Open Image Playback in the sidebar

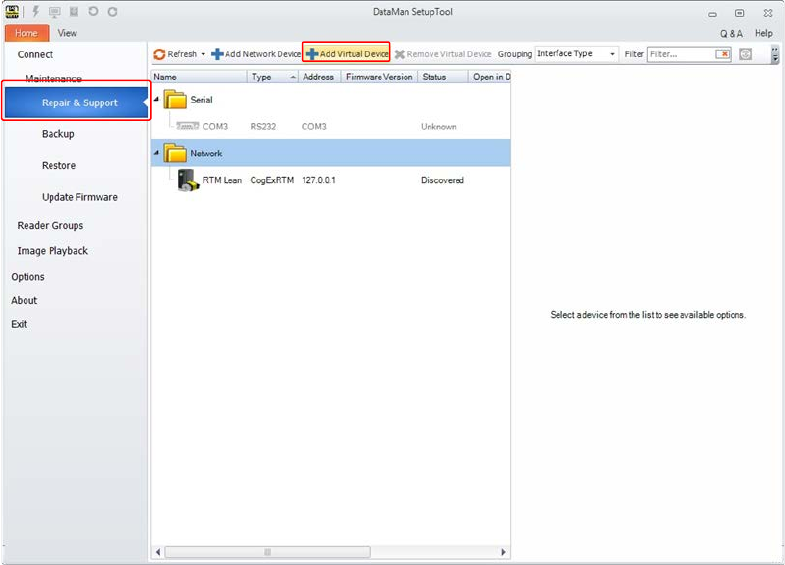(53, 251)
